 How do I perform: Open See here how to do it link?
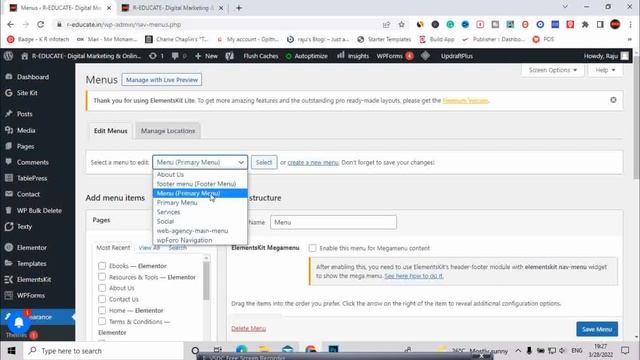414,276
